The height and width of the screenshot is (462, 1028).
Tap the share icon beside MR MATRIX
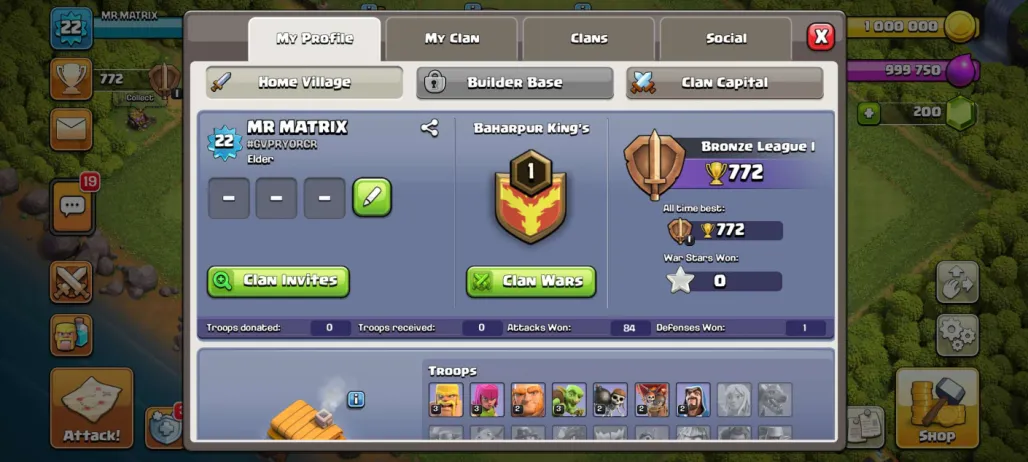click(x=429, y=128)
